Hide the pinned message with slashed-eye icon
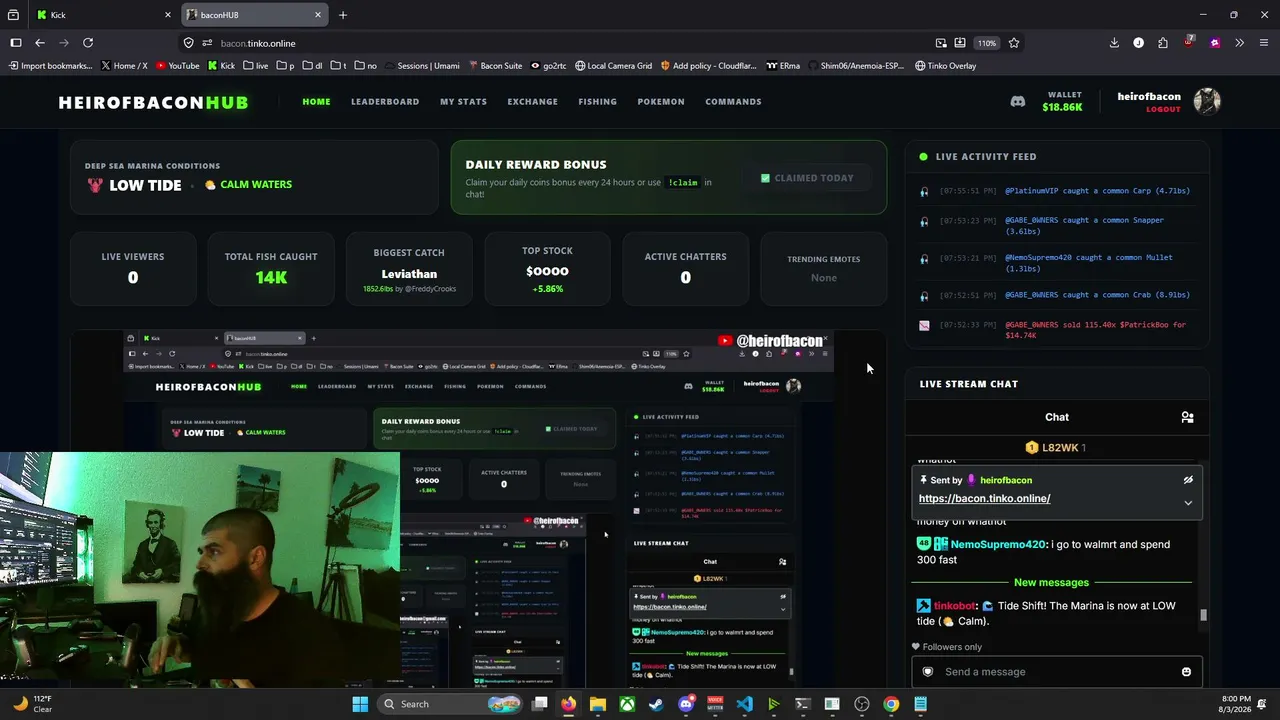 1188,480
